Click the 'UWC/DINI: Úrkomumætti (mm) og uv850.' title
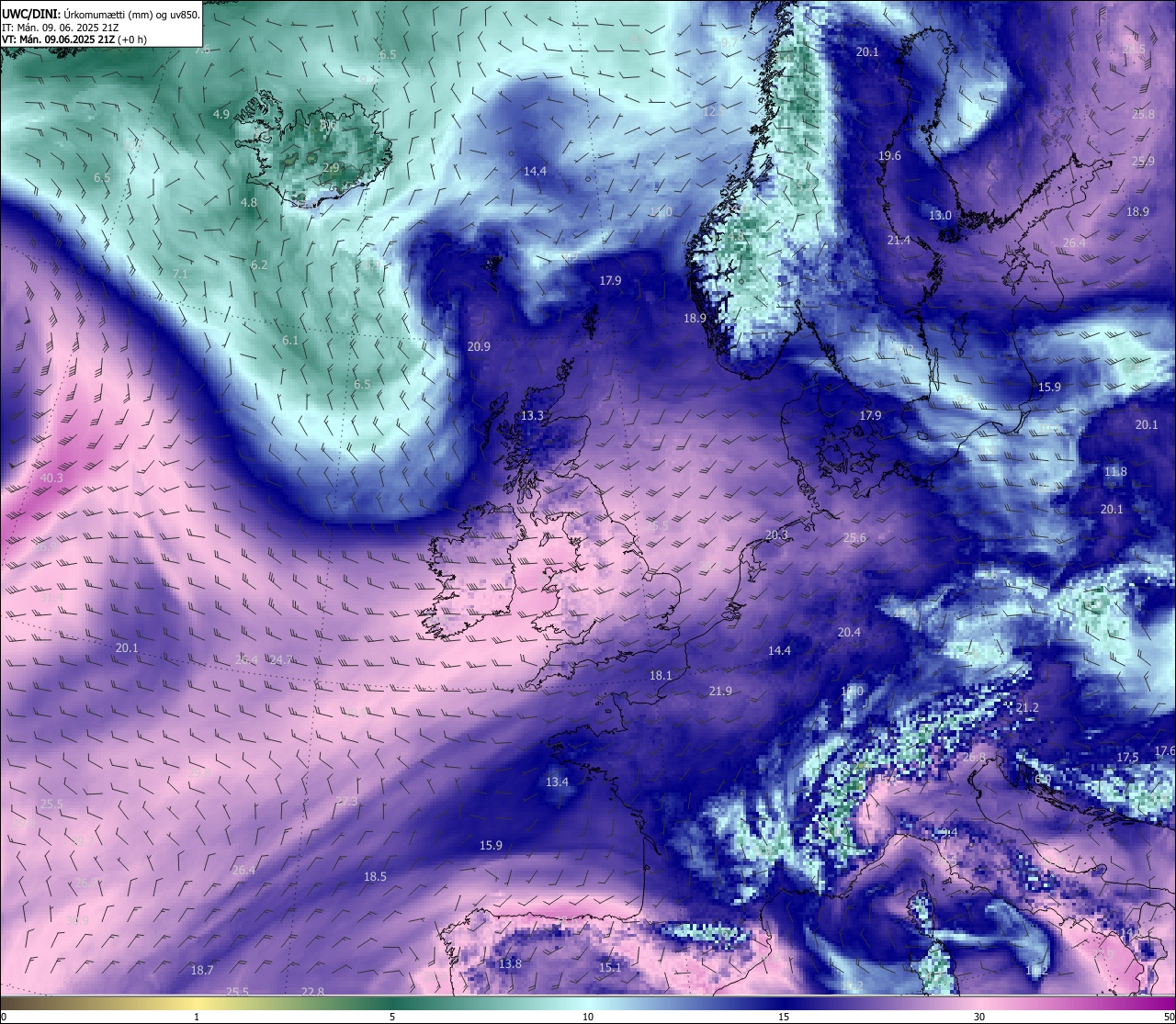Viewport: 1176px width, 1024px height. pyautogui.click(x=100, y=14)
